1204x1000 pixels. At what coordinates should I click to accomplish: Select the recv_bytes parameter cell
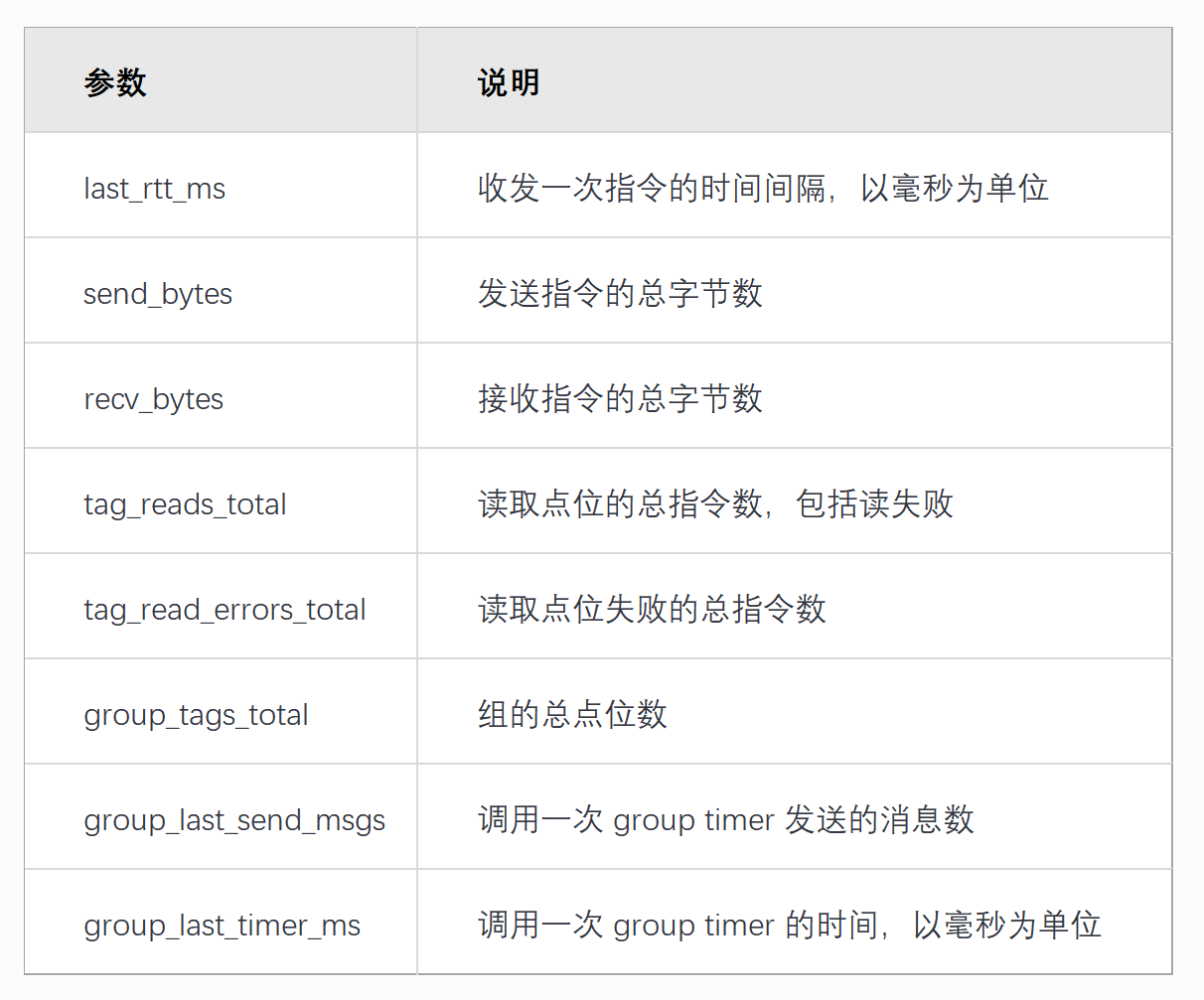point(154,399)
